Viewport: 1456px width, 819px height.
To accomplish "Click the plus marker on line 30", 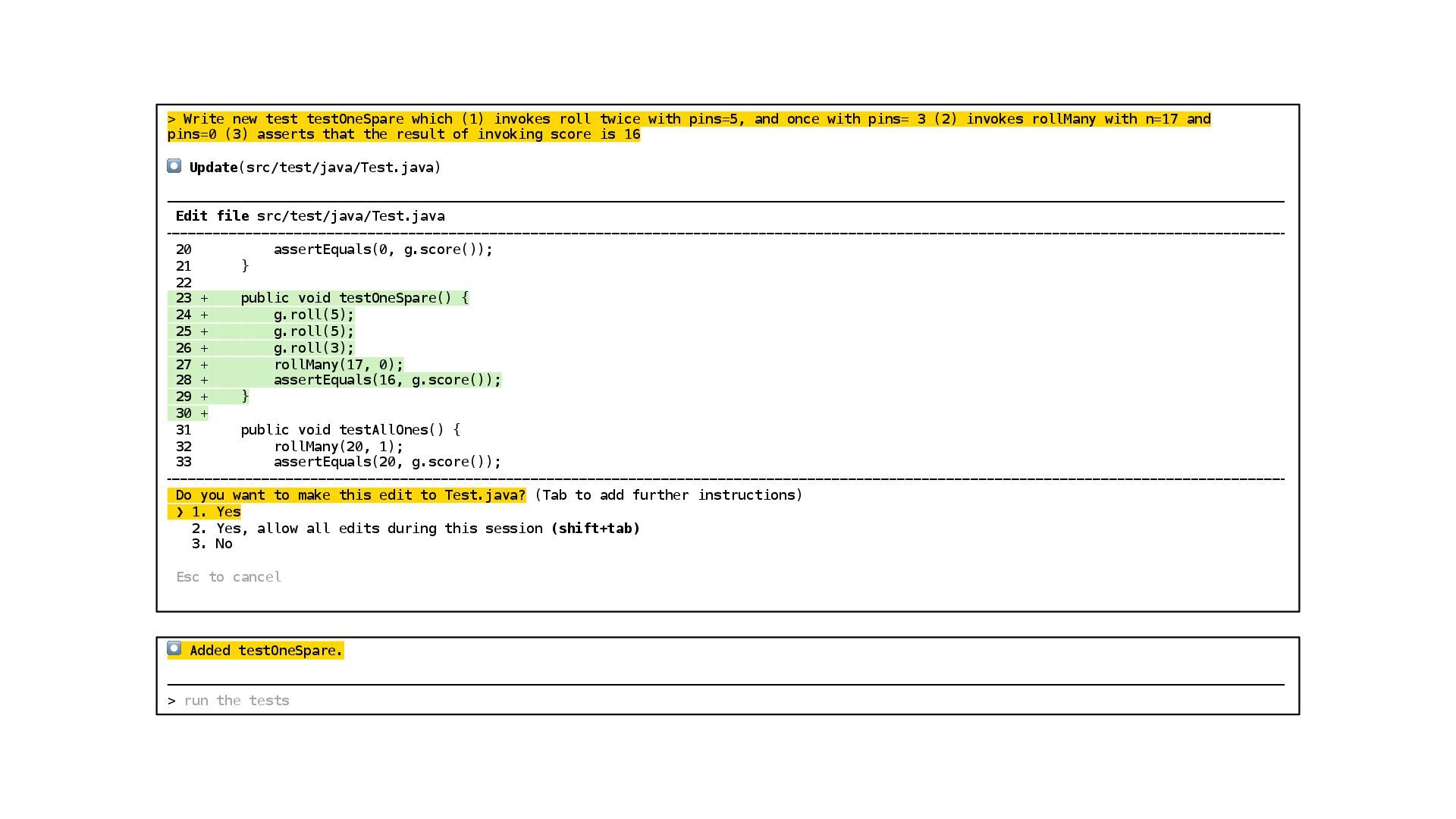I will tap(204, 413).
